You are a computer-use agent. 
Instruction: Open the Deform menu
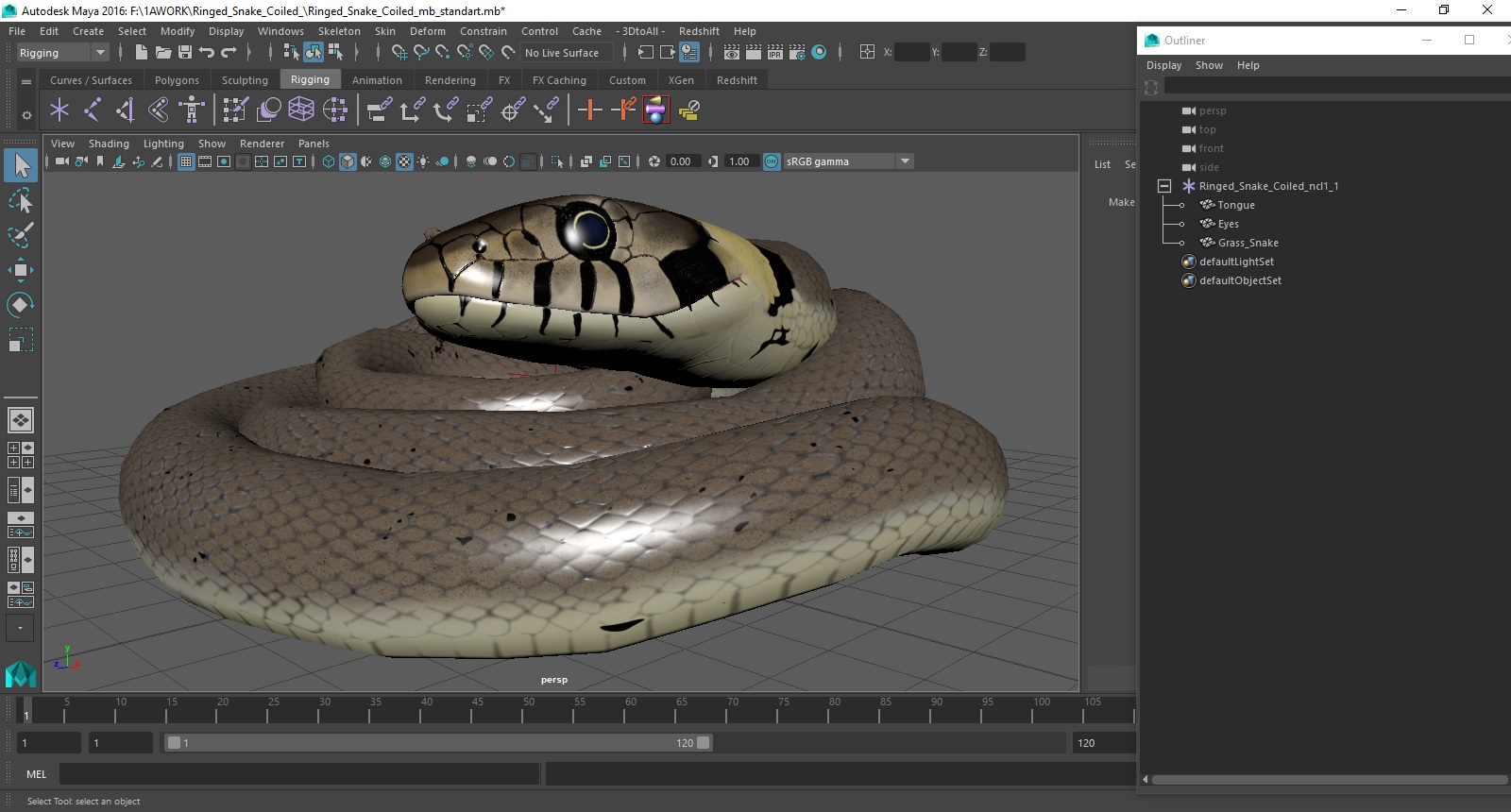[x=428, y=31]
